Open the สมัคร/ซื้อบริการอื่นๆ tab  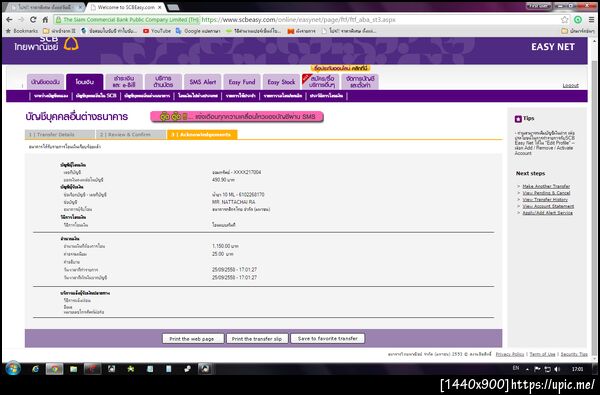(320, 82)
